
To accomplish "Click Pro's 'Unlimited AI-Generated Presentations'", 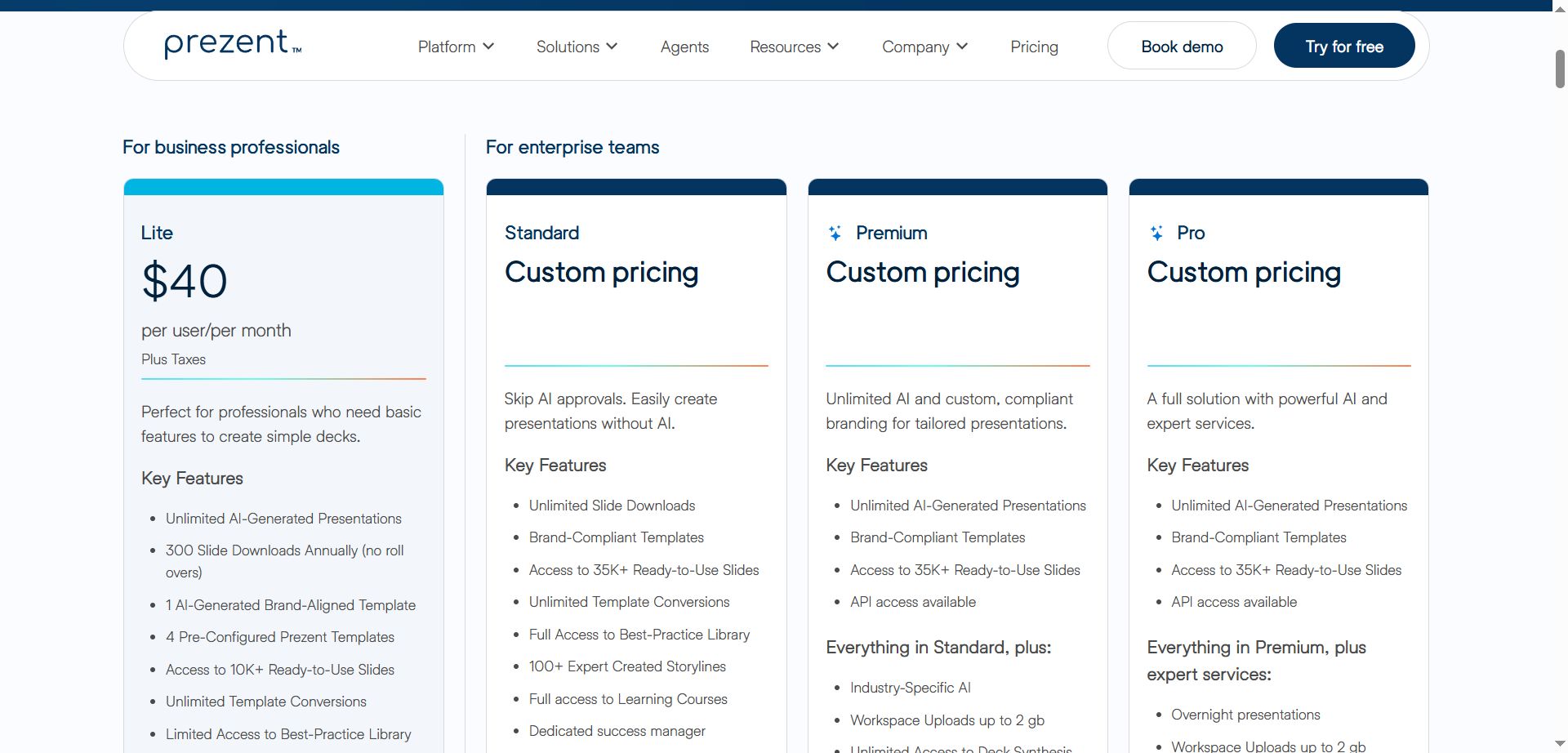I will [x=1290, y=506].
